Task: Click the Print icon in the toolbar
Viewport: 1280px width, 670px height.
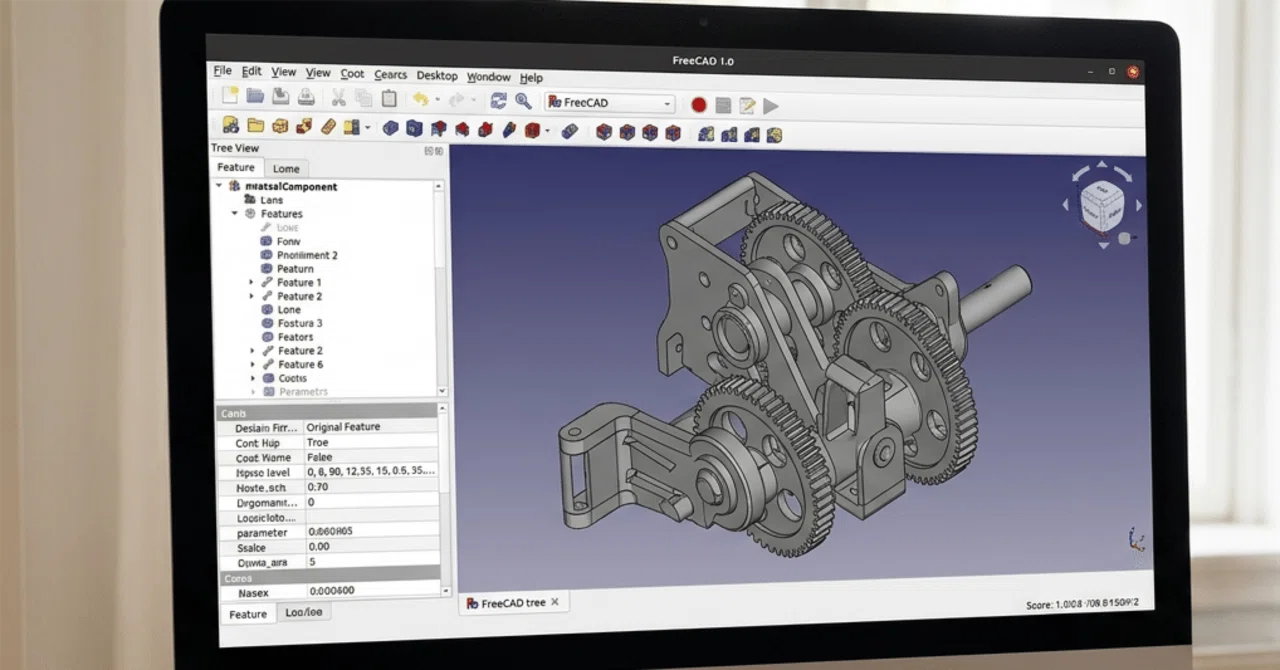Action: pyautogui.click(x=306, y=98)
